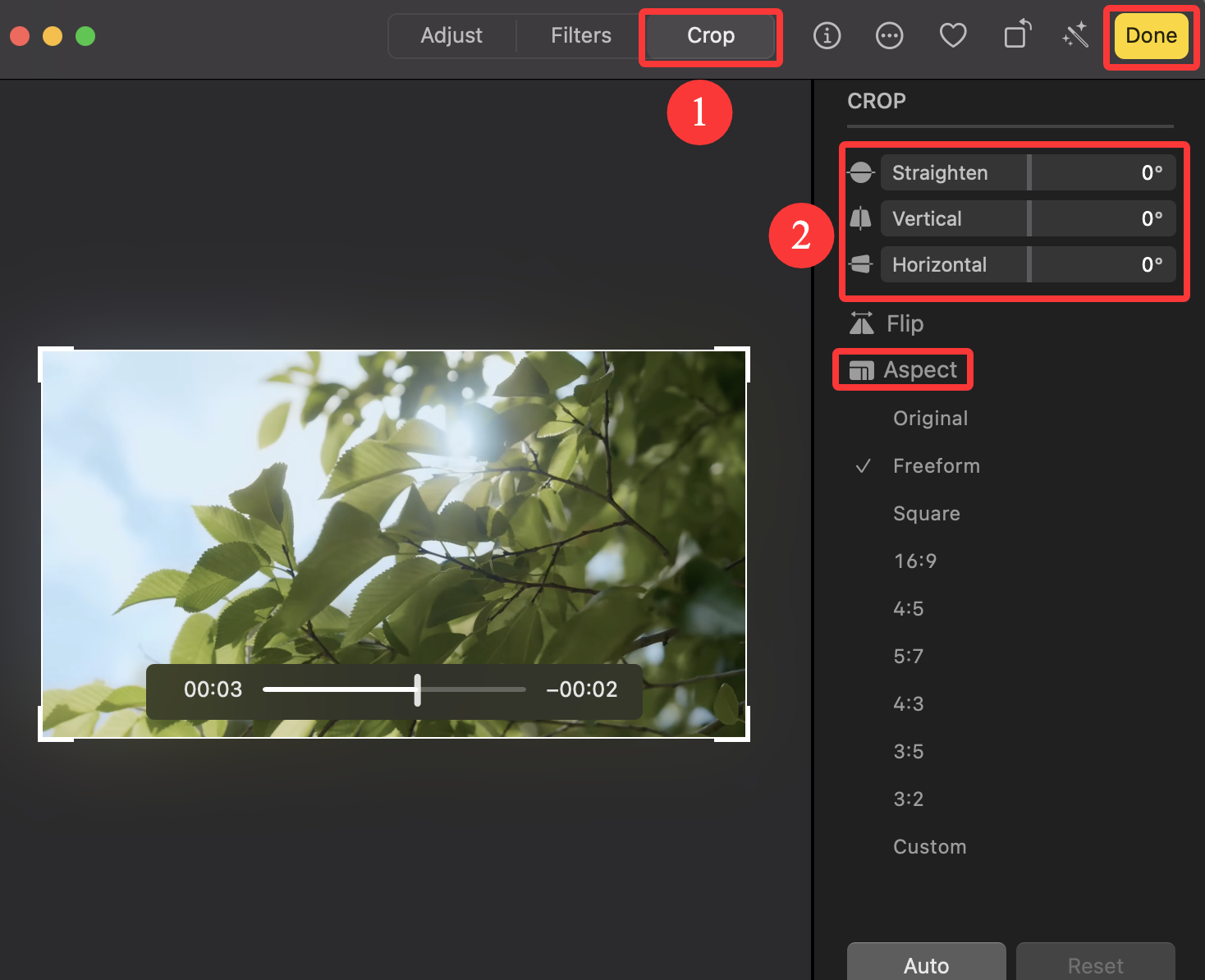
Task: Open the Custom aspect ratio option
Action: 929,847
